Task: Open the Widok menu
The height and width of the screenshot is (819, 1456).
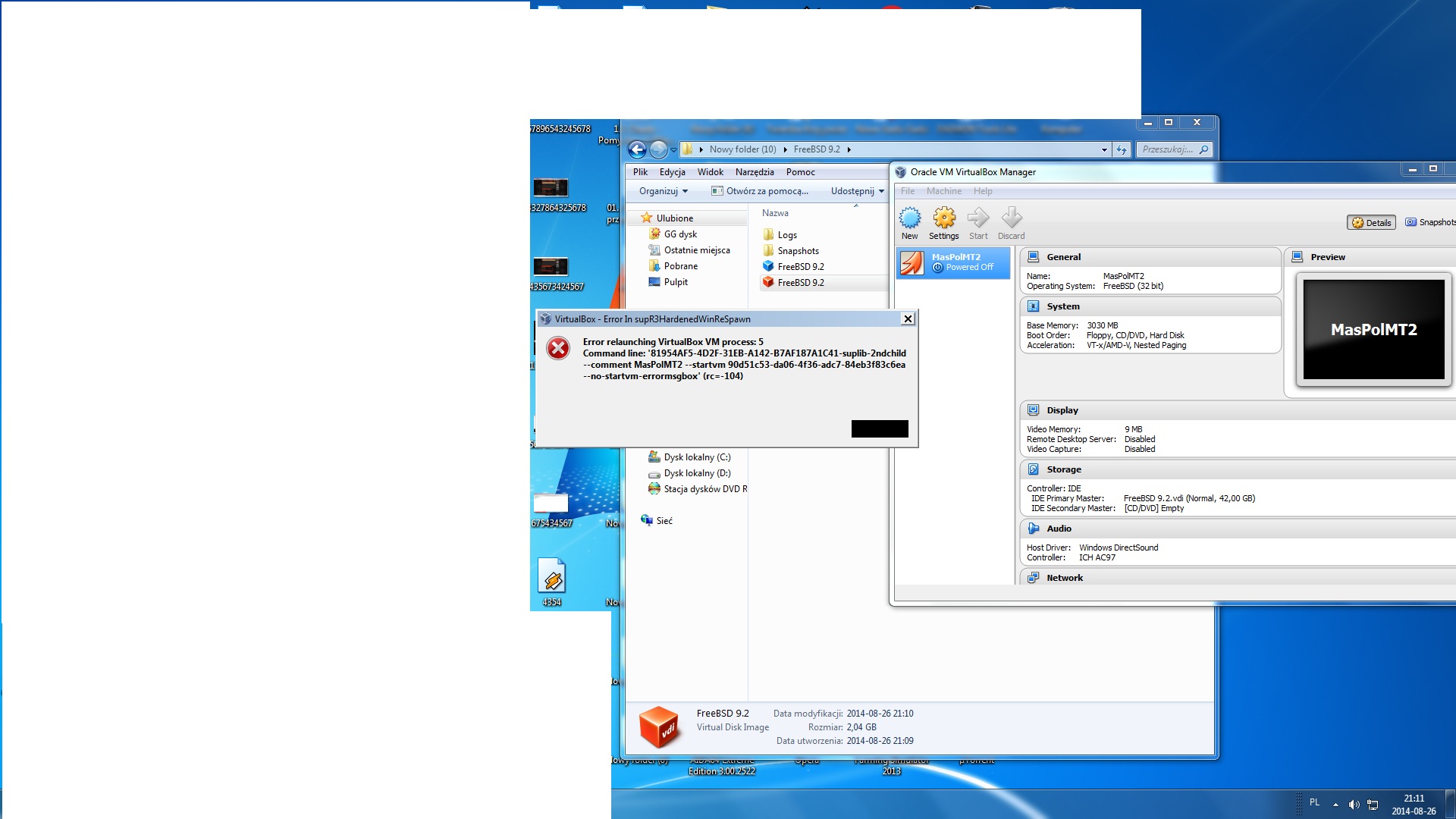Action: (x=711, y=172)
